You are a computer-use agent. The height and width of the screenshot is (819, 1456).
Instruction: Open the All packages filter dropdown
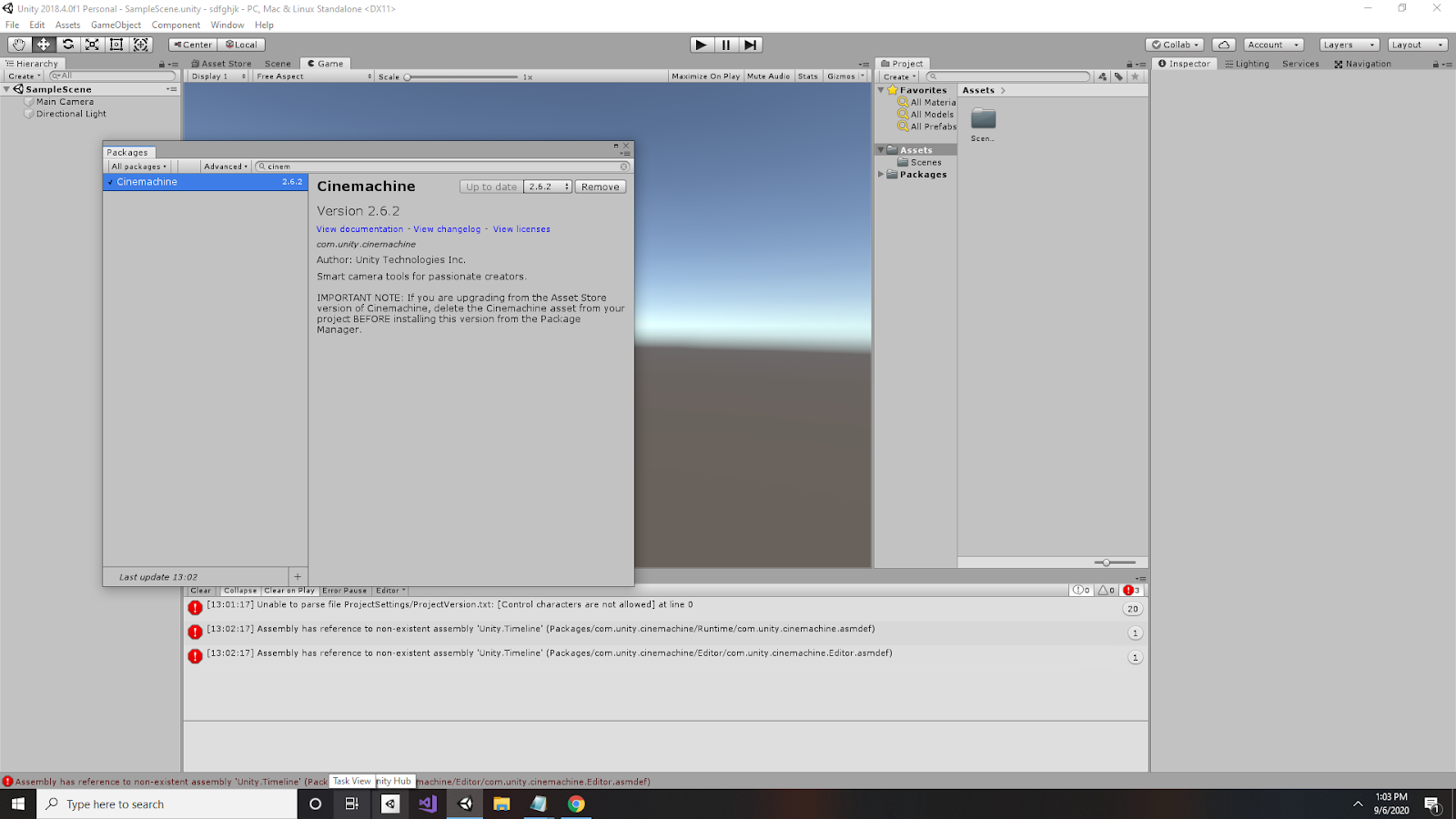(139, 167)
